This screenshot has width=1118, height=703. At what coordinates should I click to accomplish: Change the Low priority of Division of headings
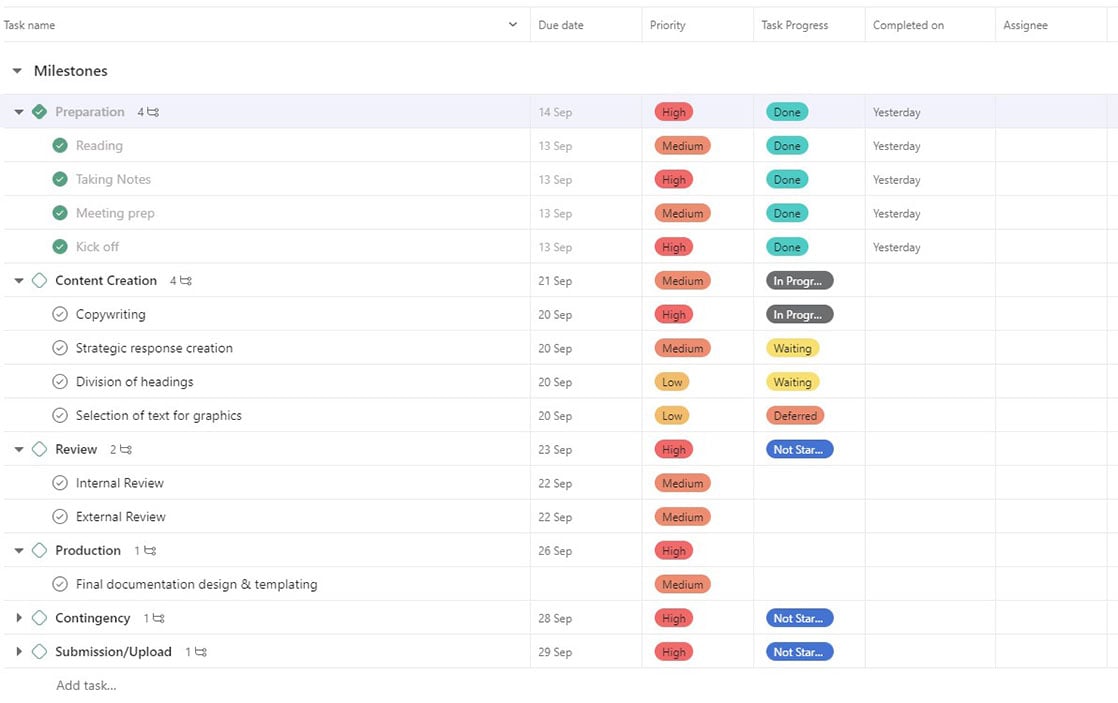pos(672,382)
